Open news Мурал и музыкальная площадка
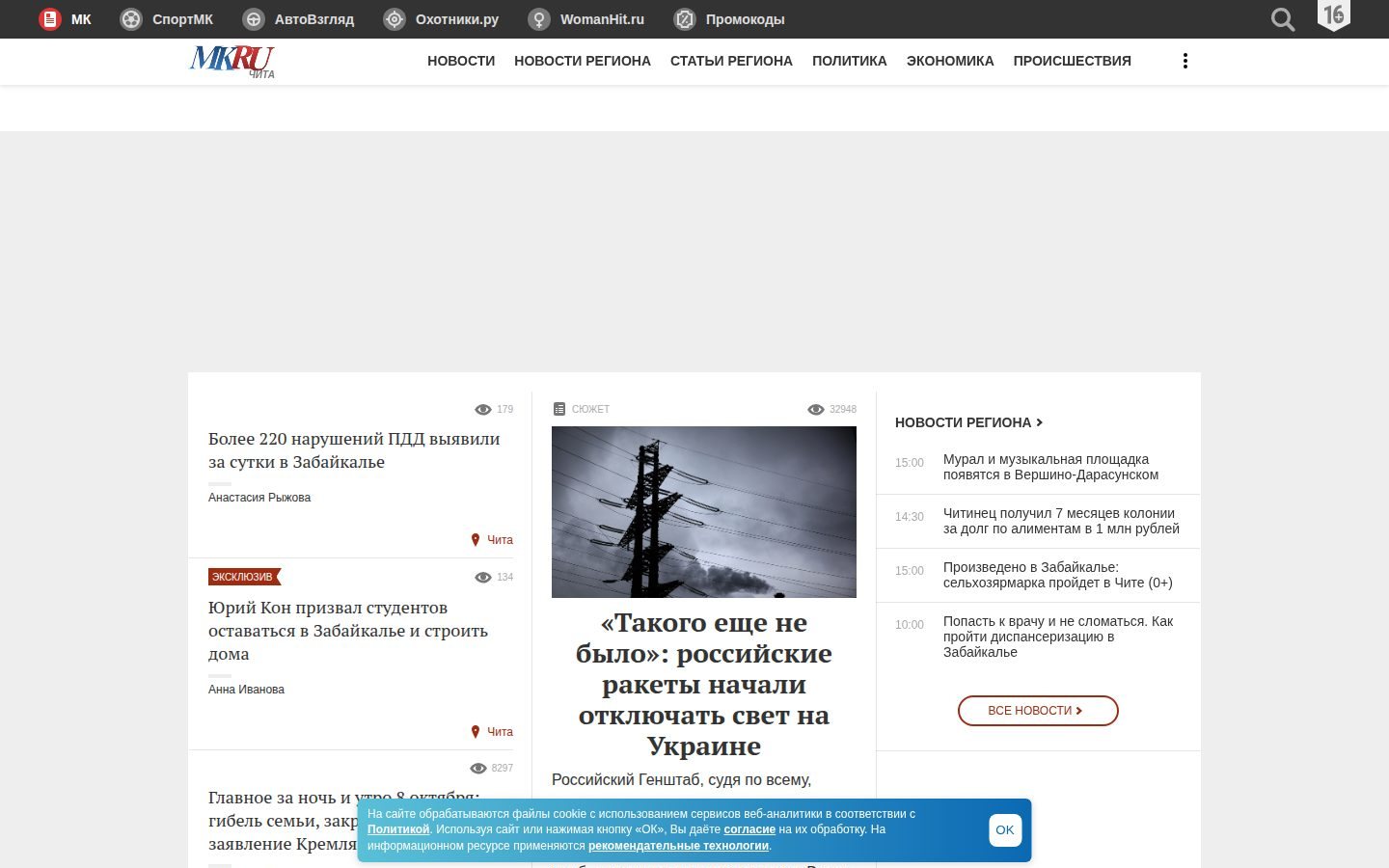The height and width of the screenshot is (868, 1389). tap(1050, 467)
